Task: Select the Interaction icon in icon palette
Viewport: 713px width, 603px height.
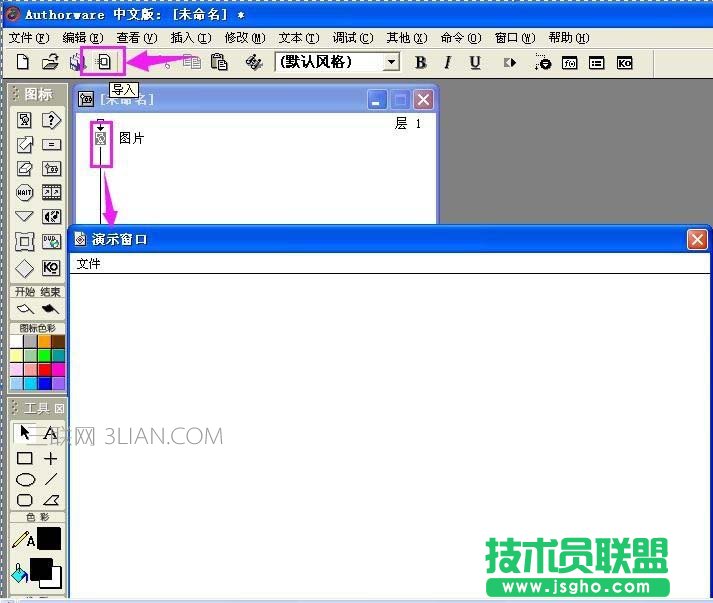Action: pos(51,121)
